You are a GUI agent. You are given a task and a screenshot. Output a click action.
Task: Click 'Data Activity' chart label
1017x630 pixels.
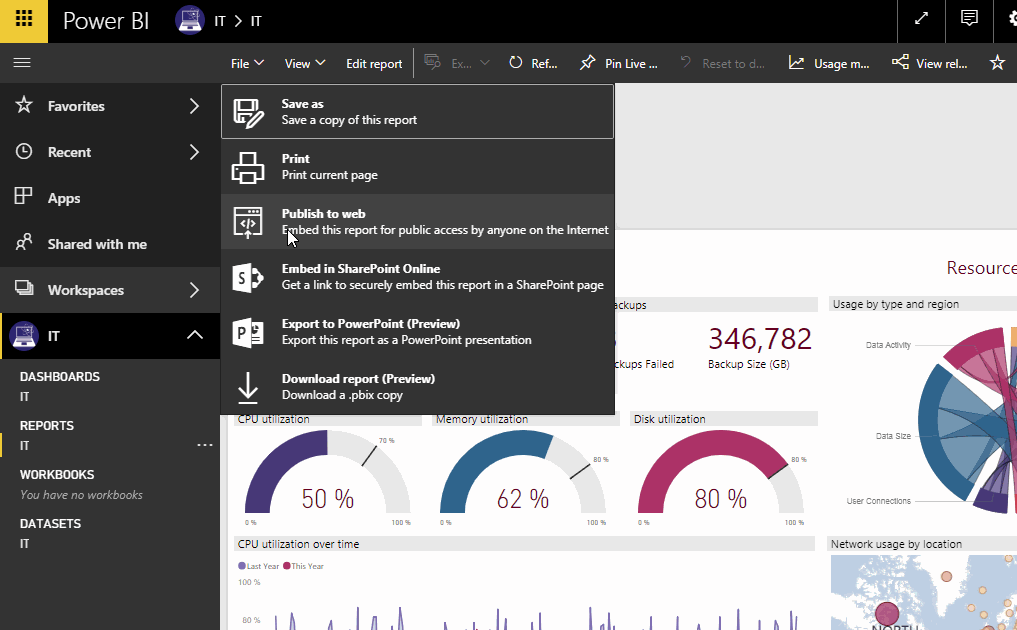pyautogui.click(x=888, y=345)
